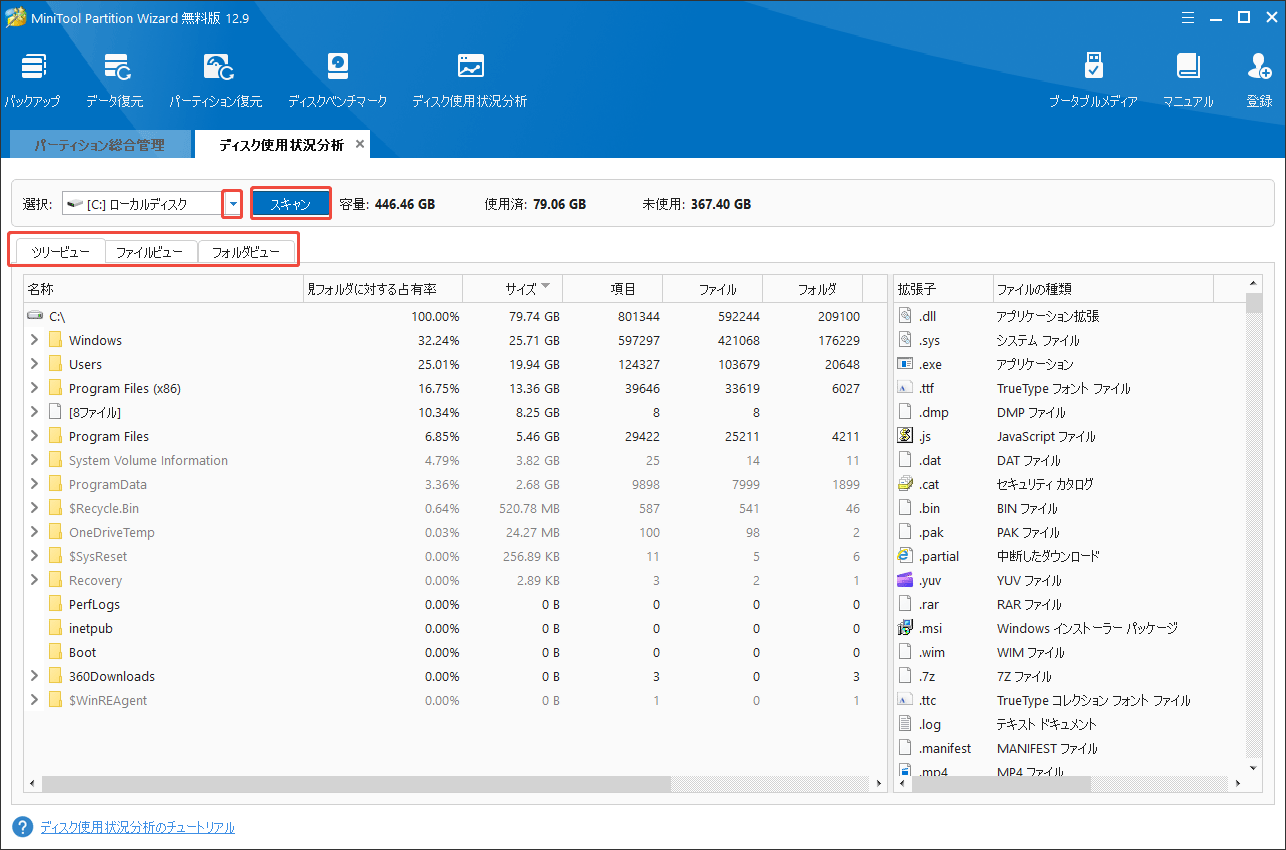The image size is (1286, 850).
Task: Select the .dll extension icon
Action: click(x=905, y=316)
